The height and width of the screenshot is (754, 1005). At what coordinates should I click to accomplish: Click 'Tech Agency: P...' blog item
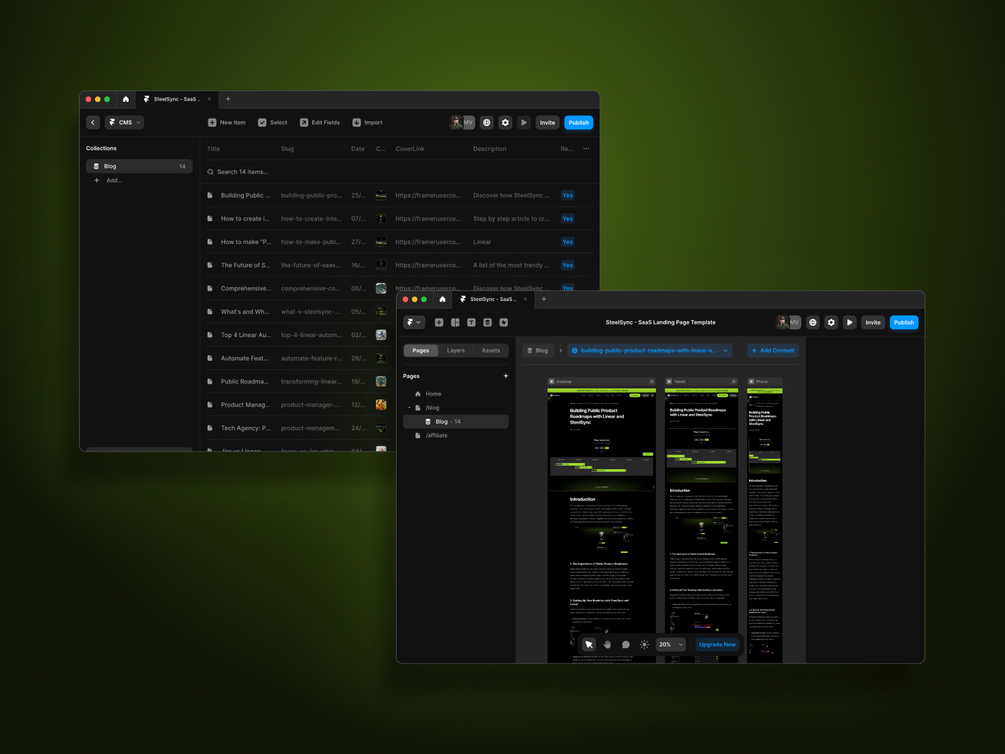pyautogui.click(x=245, y=428)
